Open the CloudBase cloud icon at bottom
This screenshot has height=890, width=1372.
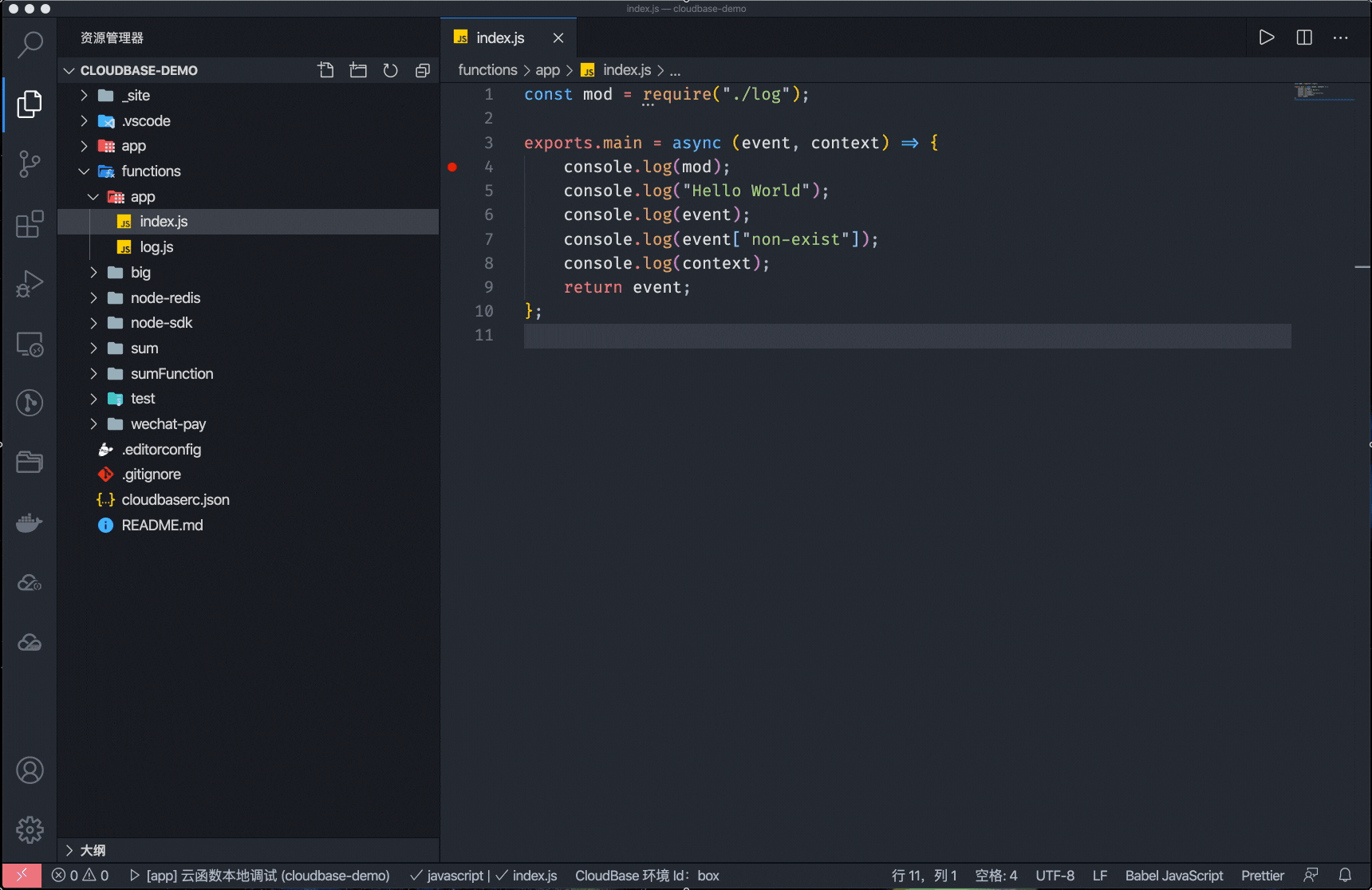tap(30, 643)
